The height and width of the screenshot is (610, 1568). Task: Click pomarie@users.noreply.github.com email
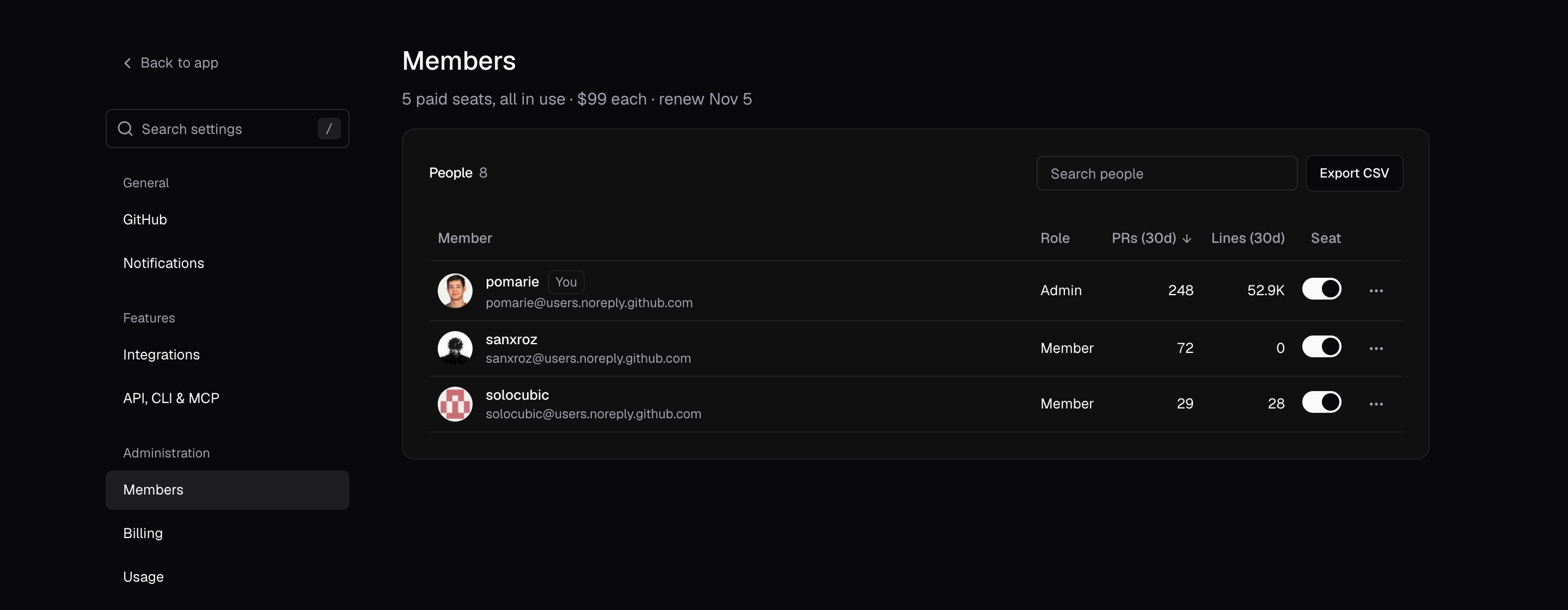[589, 303]
